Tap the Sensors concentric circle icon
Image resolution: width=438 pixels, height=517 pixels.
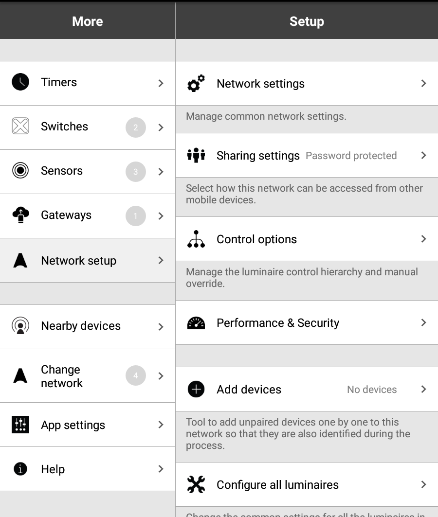click(20, 170)
